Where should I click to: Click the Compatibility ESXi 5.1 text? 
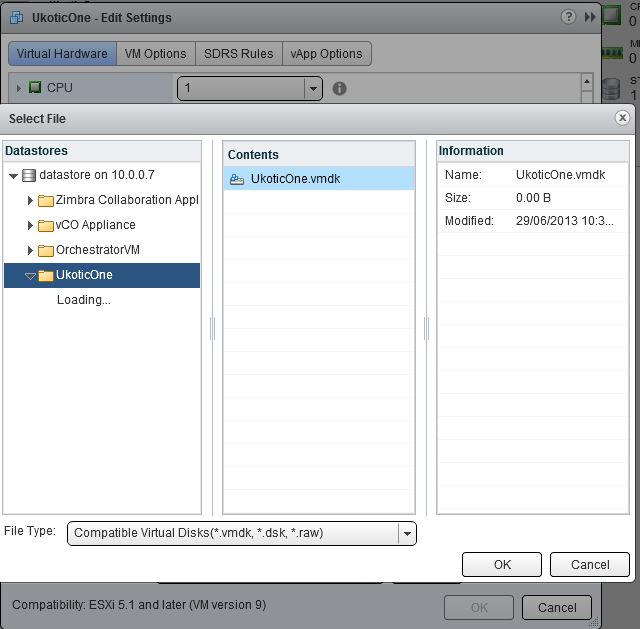(139, 605)
